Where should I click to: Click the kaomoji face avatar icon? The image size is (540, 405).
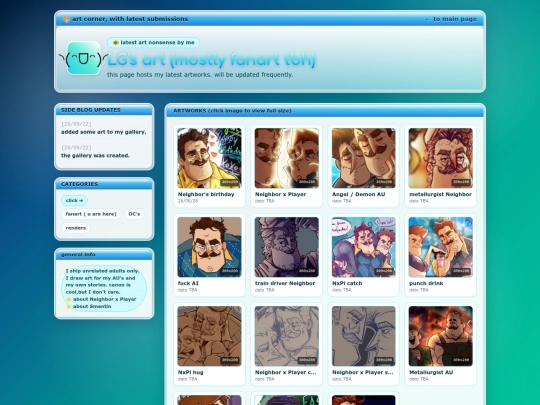pos(83,58)
